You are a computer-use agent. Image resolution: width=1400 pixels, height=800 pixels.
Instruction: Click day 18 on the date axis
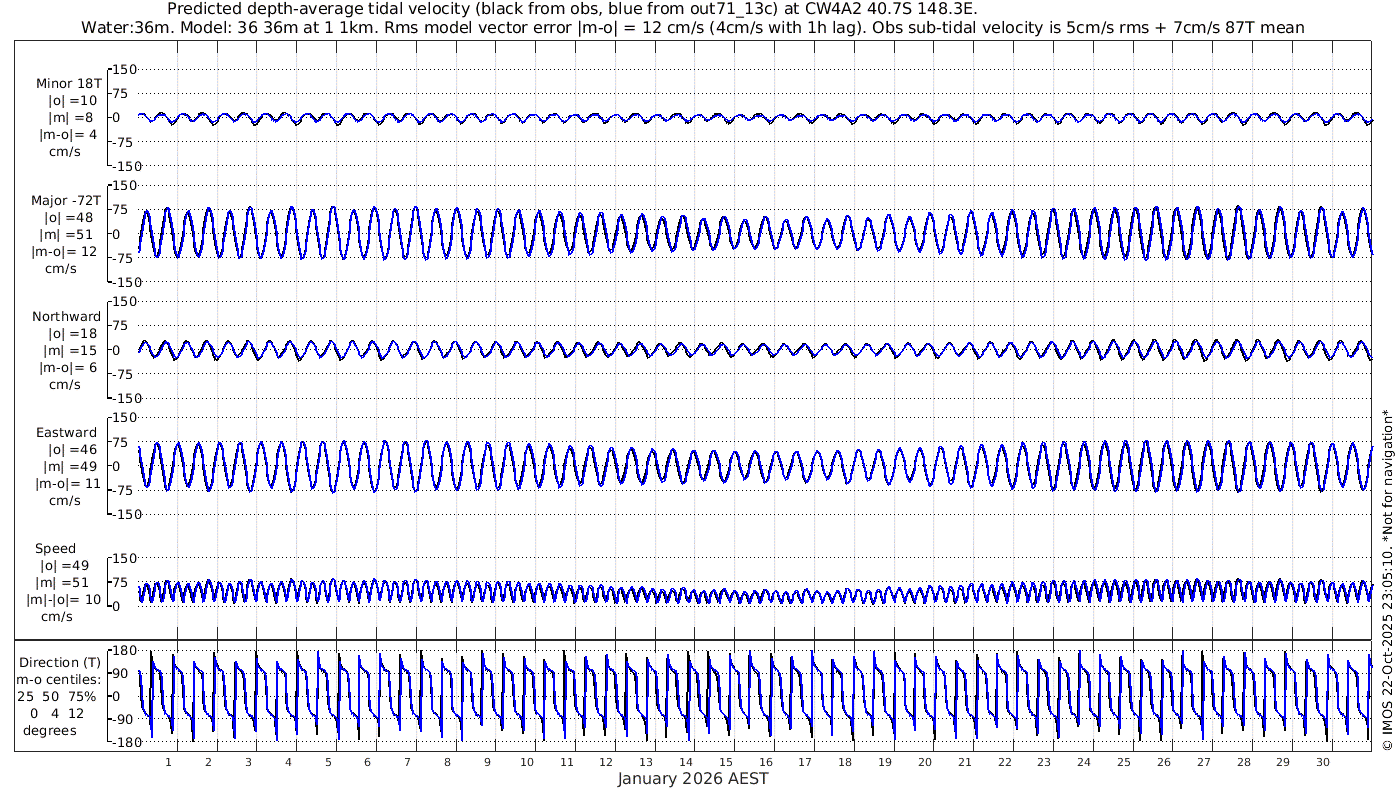tap(845, 762)
